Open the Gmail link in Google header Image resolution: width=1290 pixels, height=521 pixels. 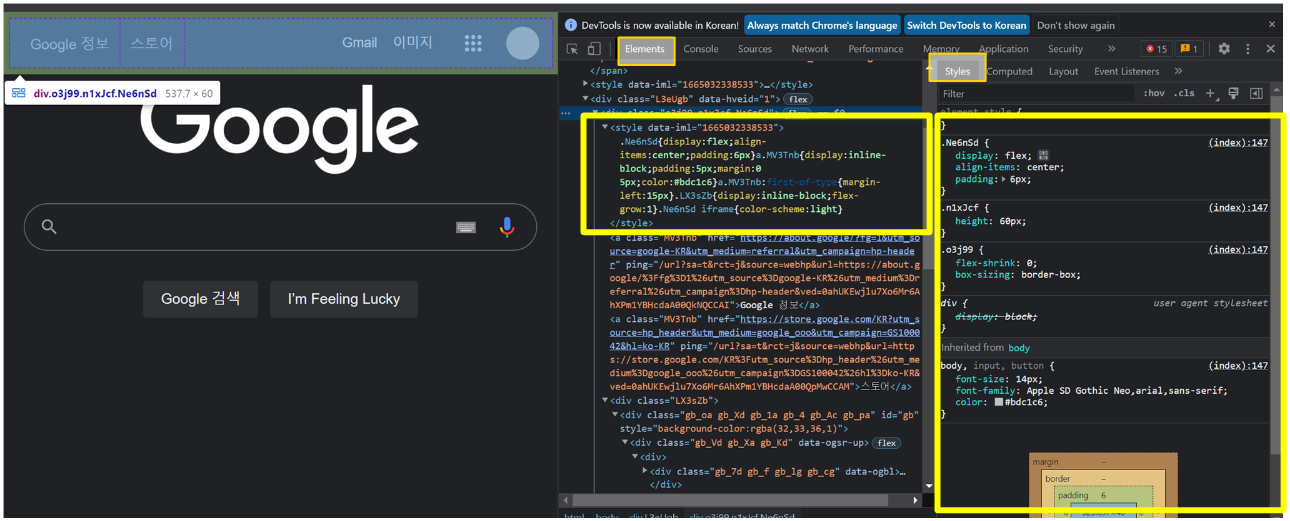[x=360, y=43]
